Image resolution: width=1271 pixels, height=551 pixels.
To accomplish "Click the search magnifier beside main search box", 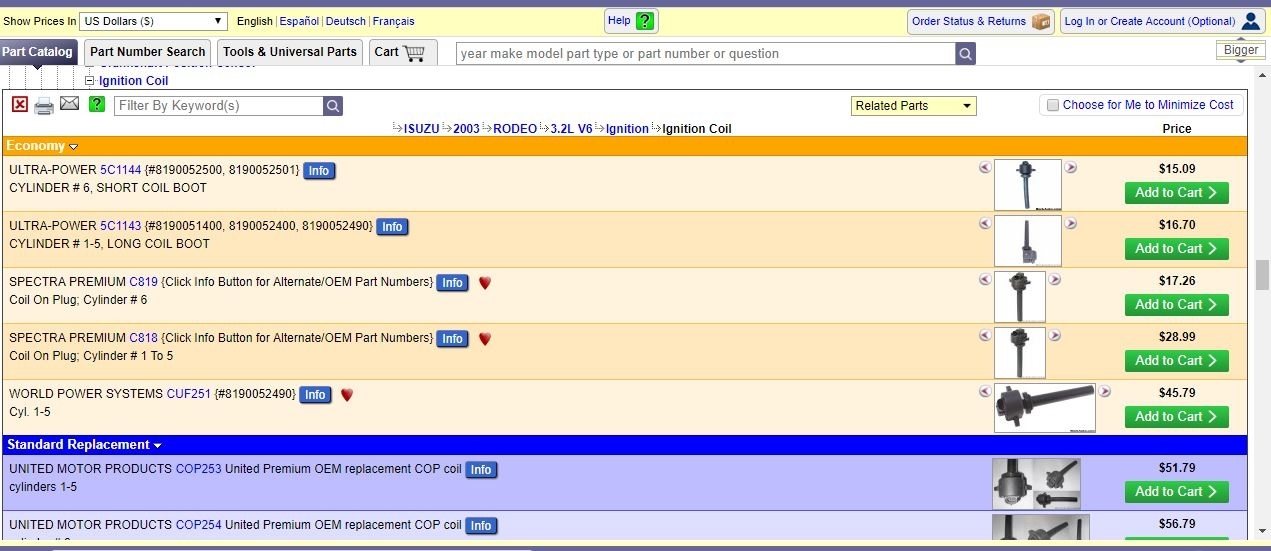I will tap(965, 54).
